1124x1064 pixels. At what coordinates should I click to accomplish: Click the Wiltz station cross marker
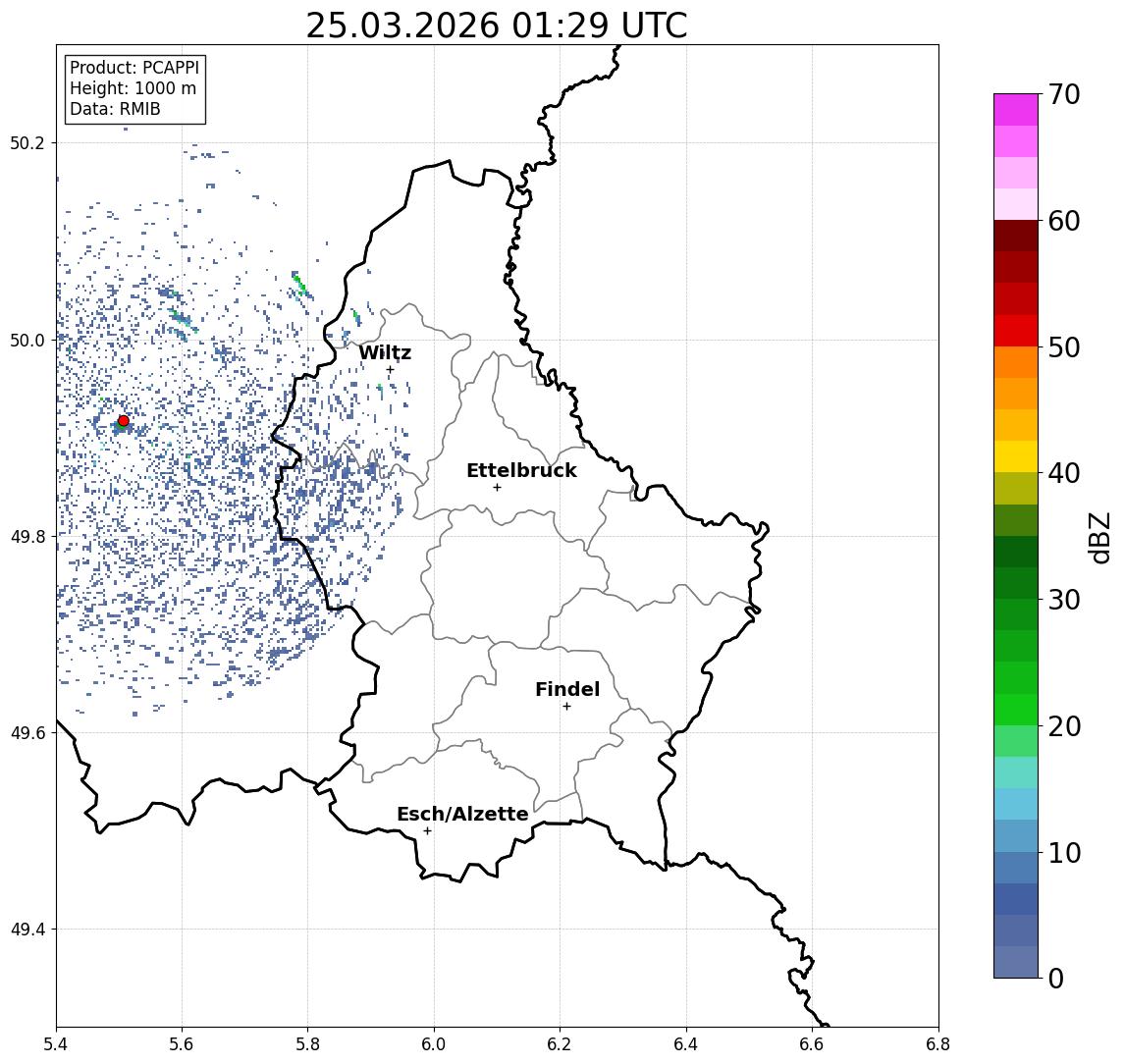[390, 370]
